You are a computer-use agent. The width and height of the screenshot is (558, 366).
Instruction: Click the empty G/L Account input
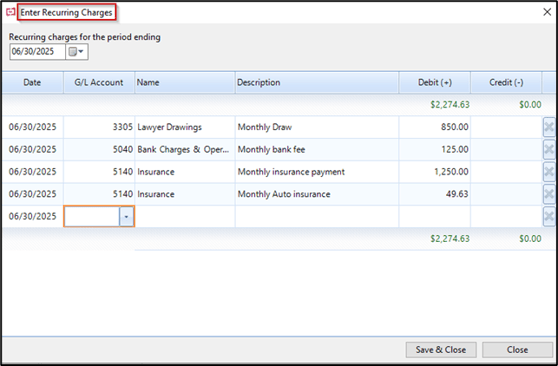click(x=92, y=216)
